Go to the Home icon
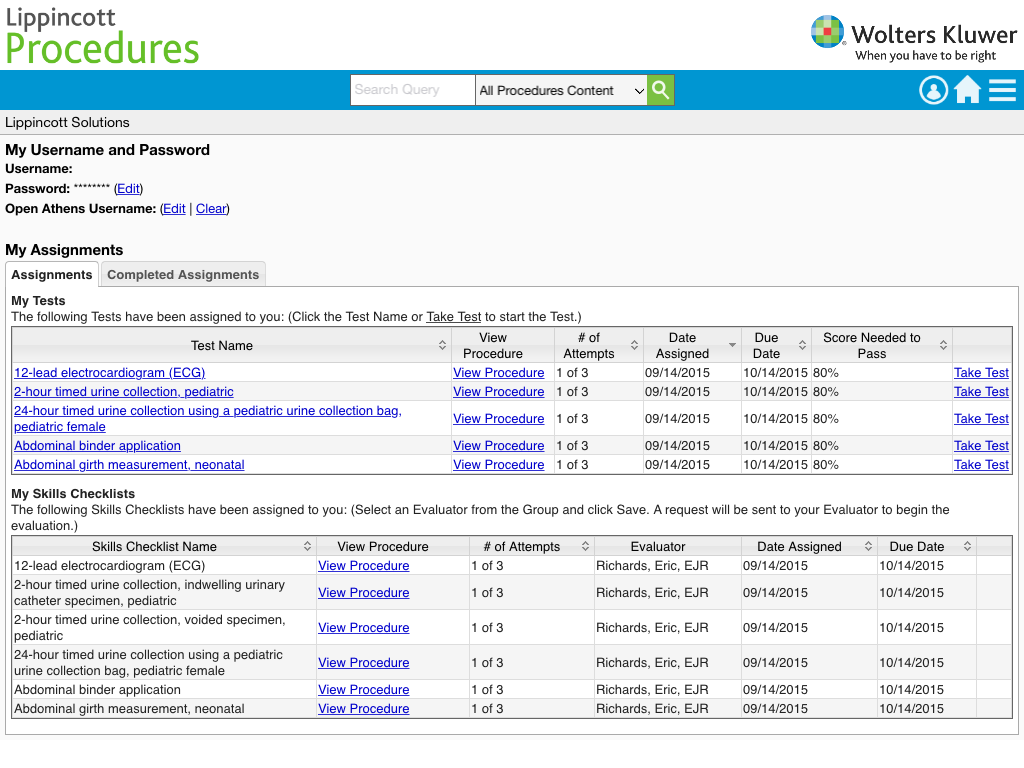 [x=967, y=90]
